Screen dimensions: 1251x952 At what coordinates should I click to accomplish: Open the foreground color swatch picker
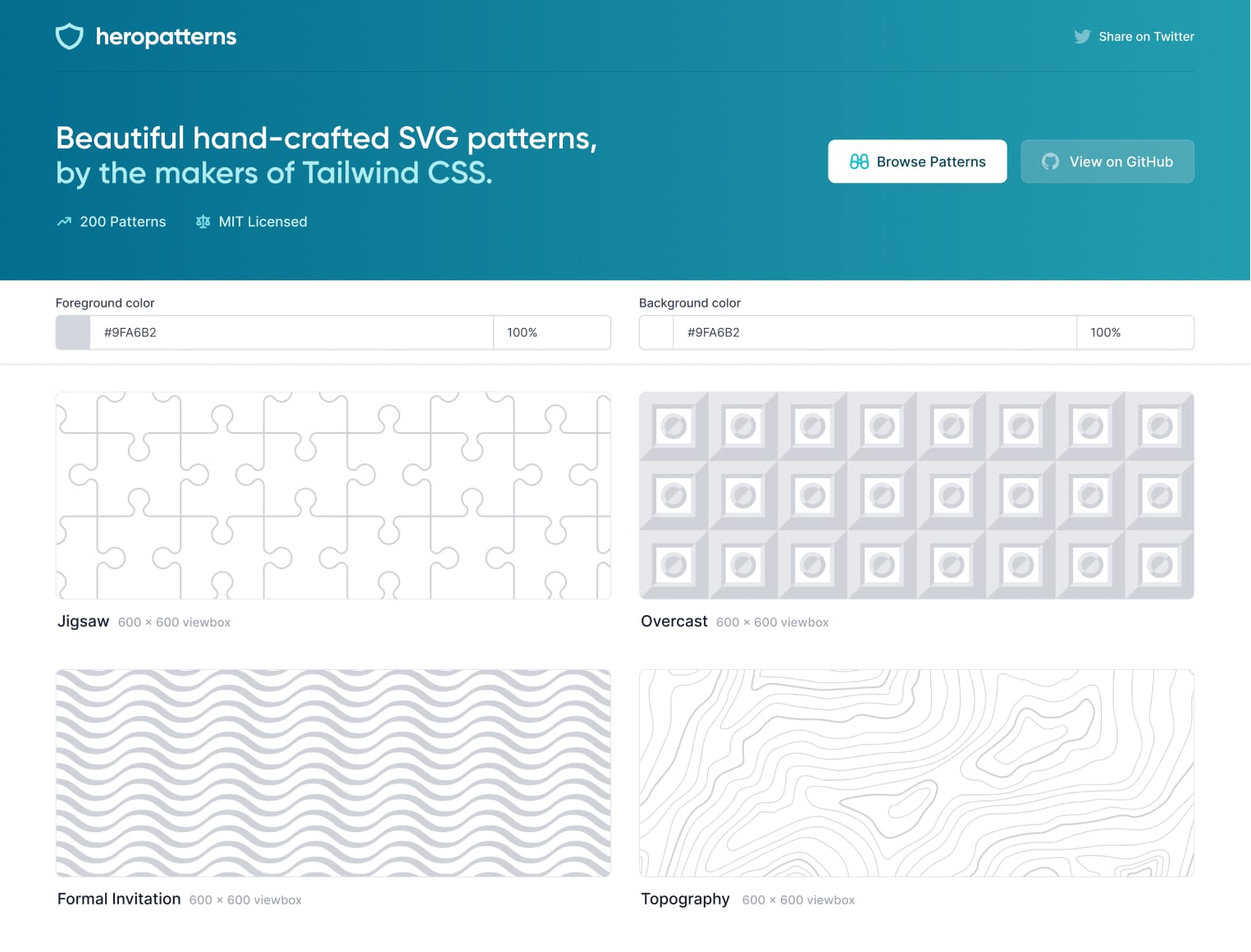pyautogui.click(x=73, y=332)
